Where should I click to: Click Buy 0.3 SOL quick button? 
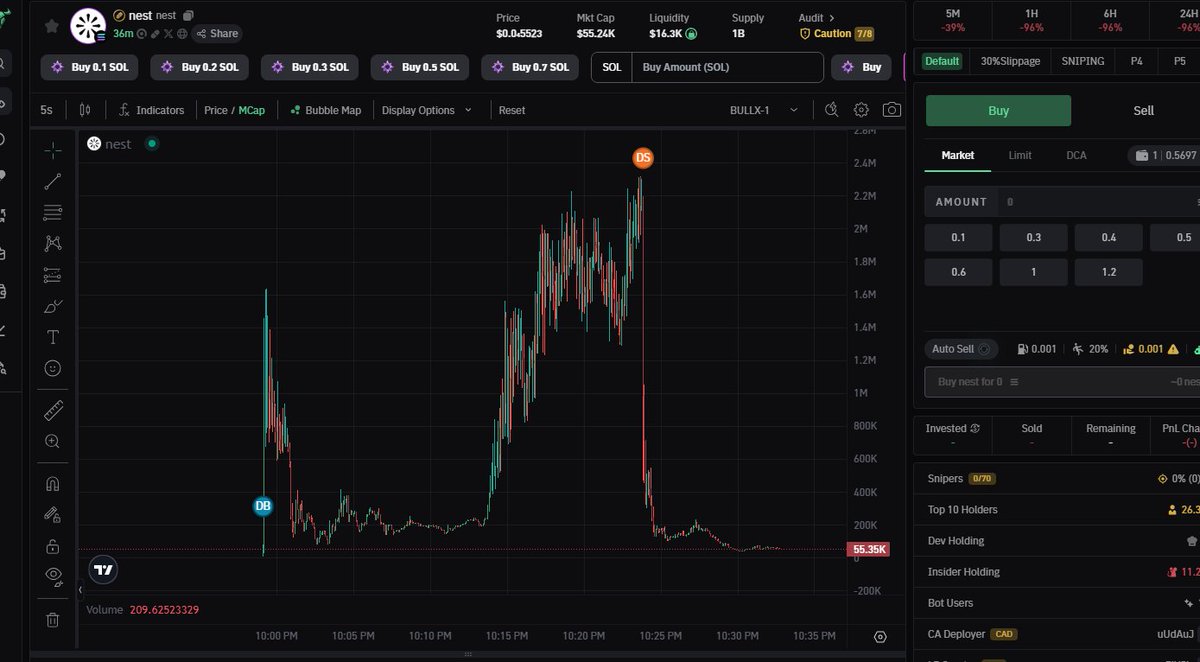(x=310, y=67)
